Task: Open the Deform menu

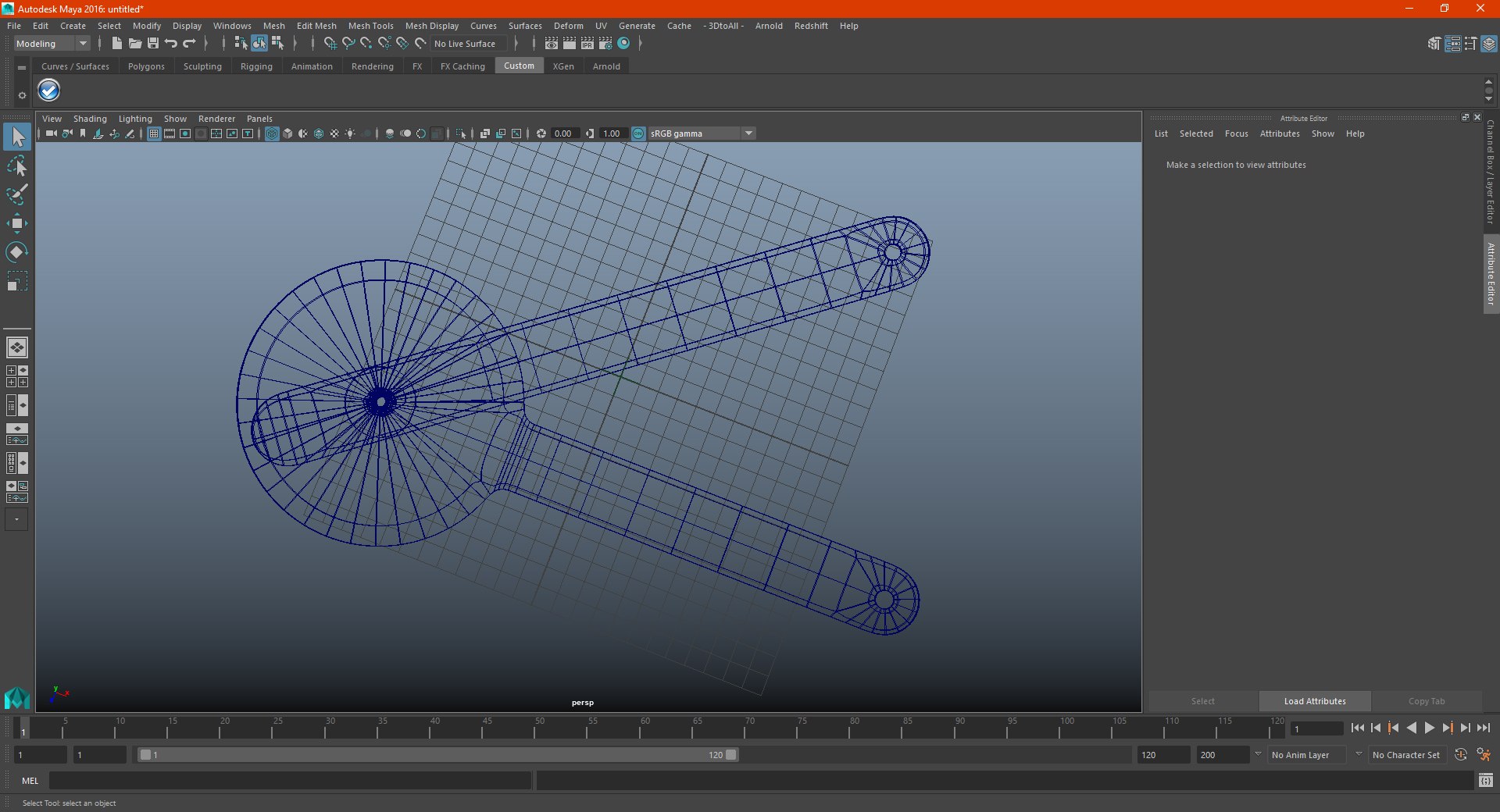Action: click(568, 26)
